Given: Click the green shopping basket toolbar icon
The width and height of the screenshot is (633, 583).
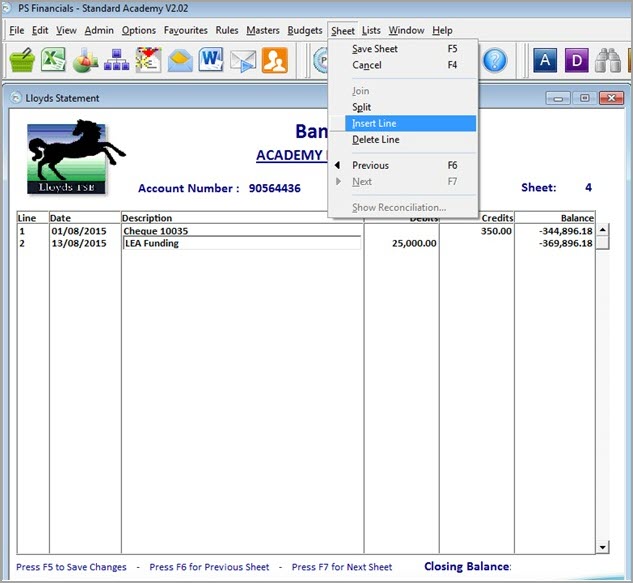Looking at the screenshot, I should point(22,61).
